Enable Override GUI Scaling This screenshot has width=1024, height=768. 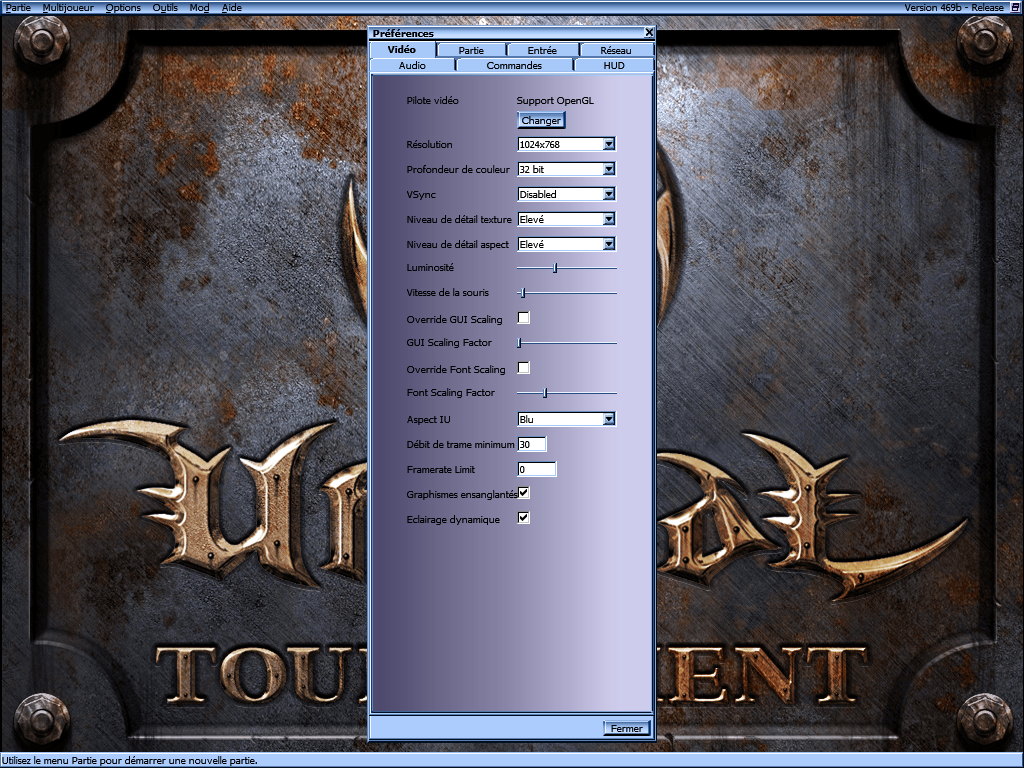click(x=523, y=317)
